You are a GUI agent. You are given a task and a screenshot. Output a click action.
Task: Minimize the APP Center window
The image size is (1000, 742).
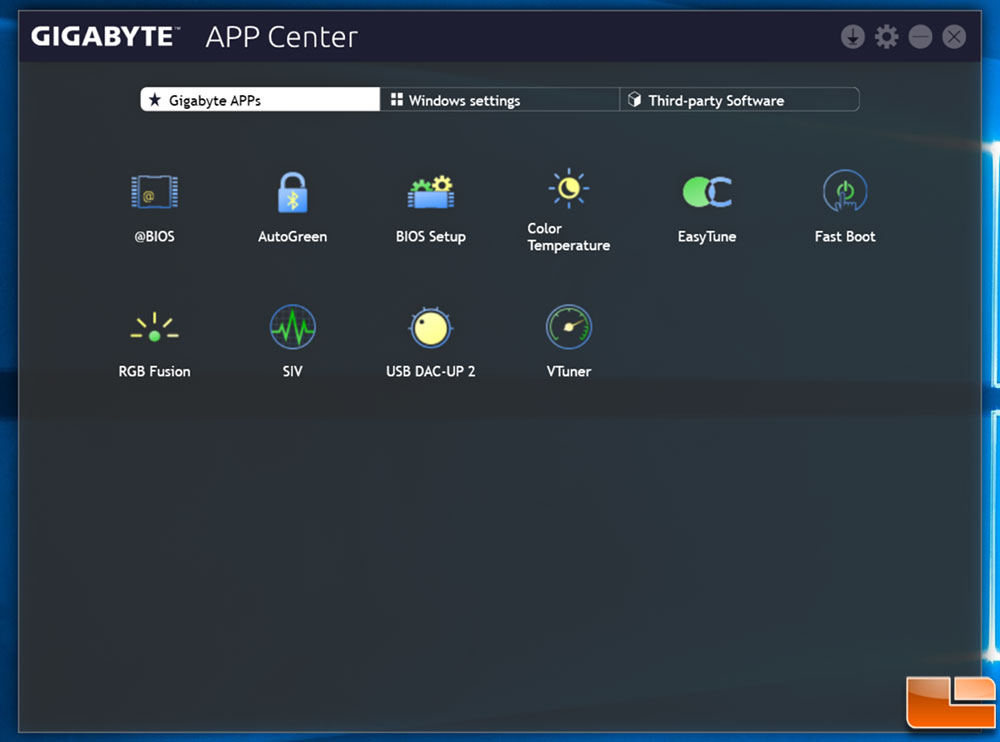click(920, 37)
